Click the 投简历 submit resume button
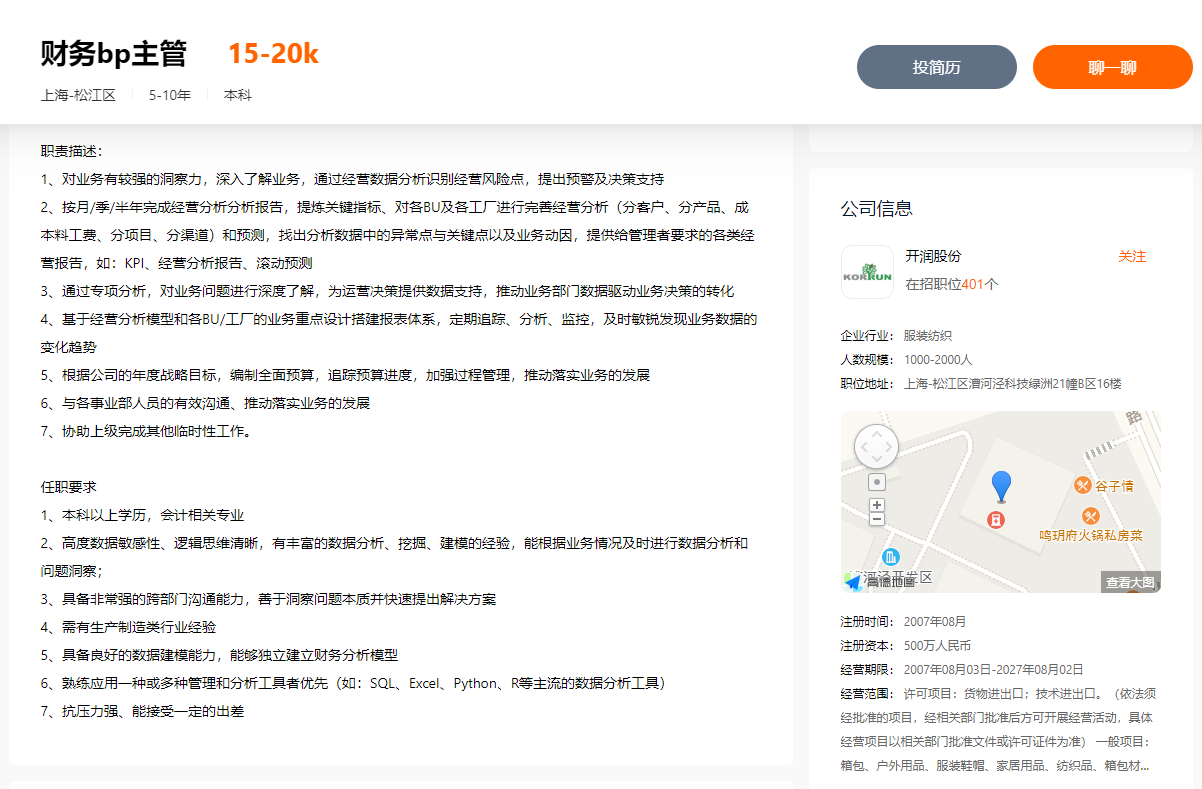 pyautogui.click(x=936, y=67)
